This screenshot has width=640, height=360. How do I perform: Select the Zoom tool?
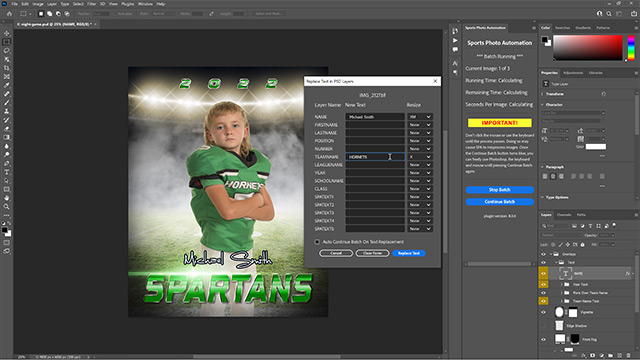[x=7, y=207]
